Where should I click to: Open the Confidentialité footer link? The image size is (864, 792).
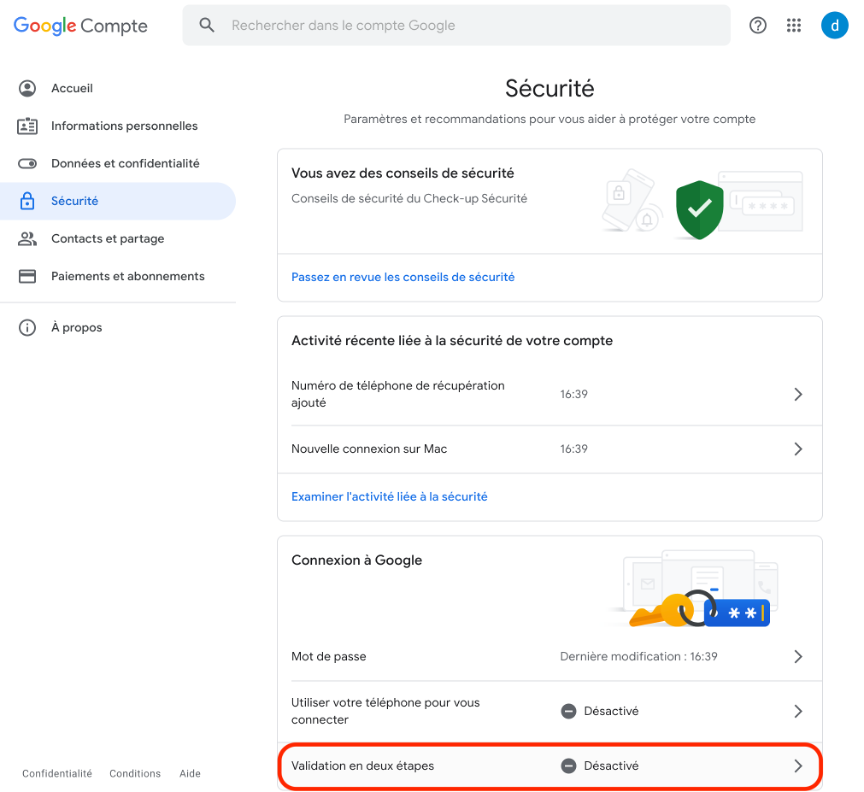point(57,773)
